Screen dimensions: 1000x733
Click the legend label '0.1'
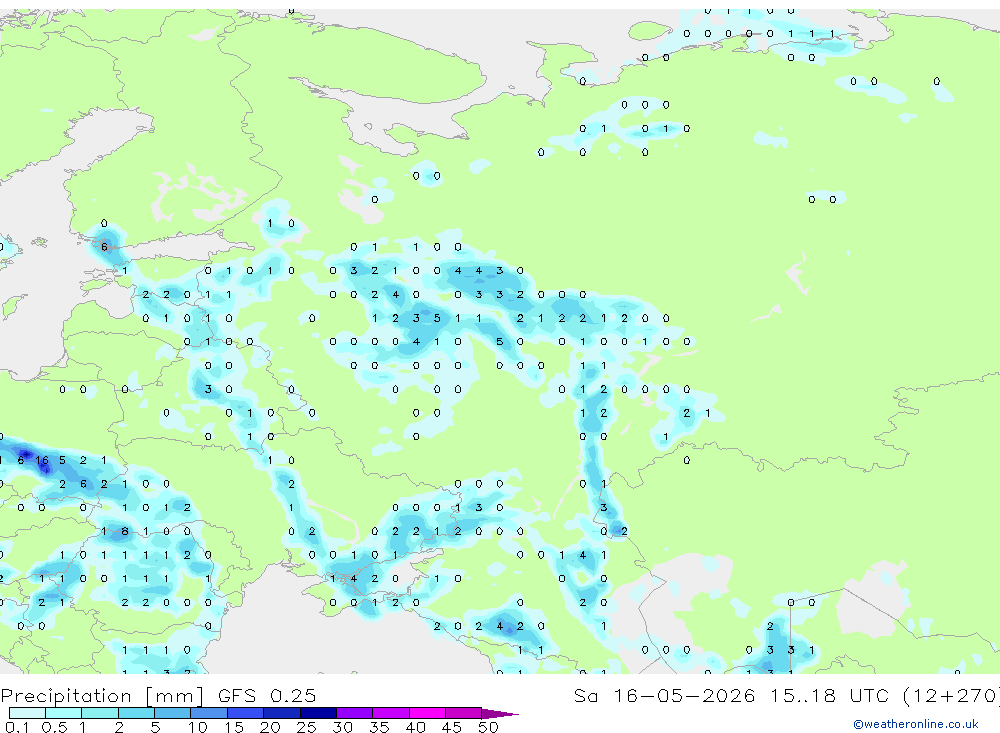point(17,727)
